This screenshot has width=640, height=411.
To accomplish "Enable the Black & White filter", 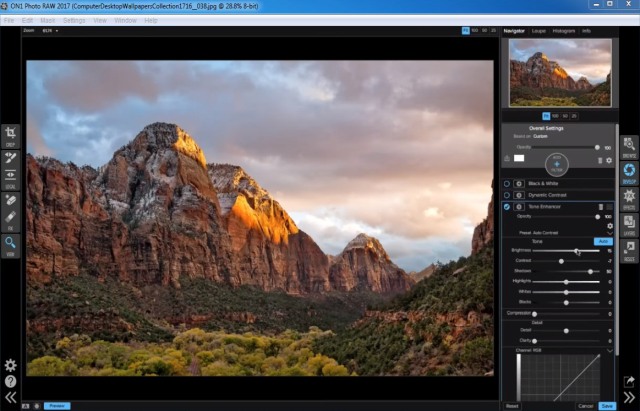I will point(507,183).
